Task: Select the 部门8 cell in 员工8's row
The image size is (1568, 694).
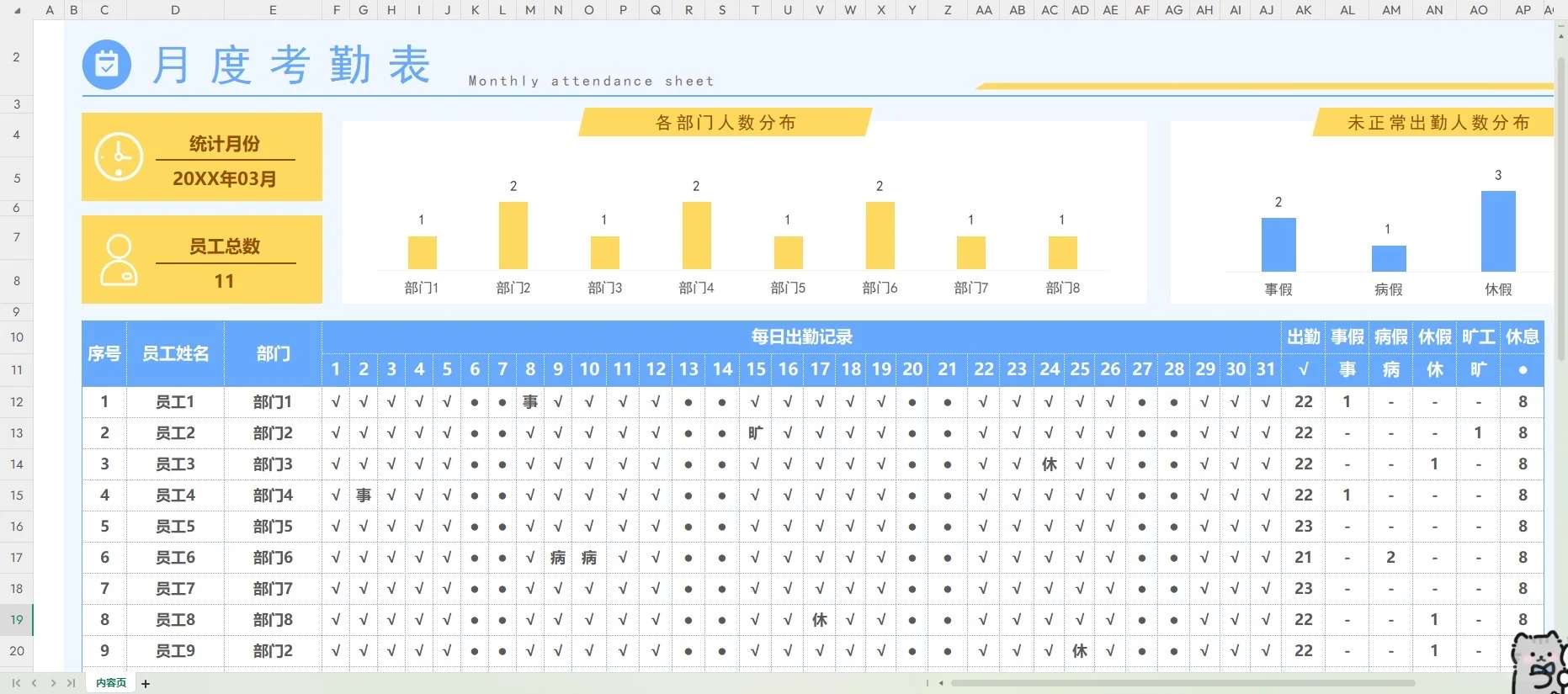Action: 273,620
